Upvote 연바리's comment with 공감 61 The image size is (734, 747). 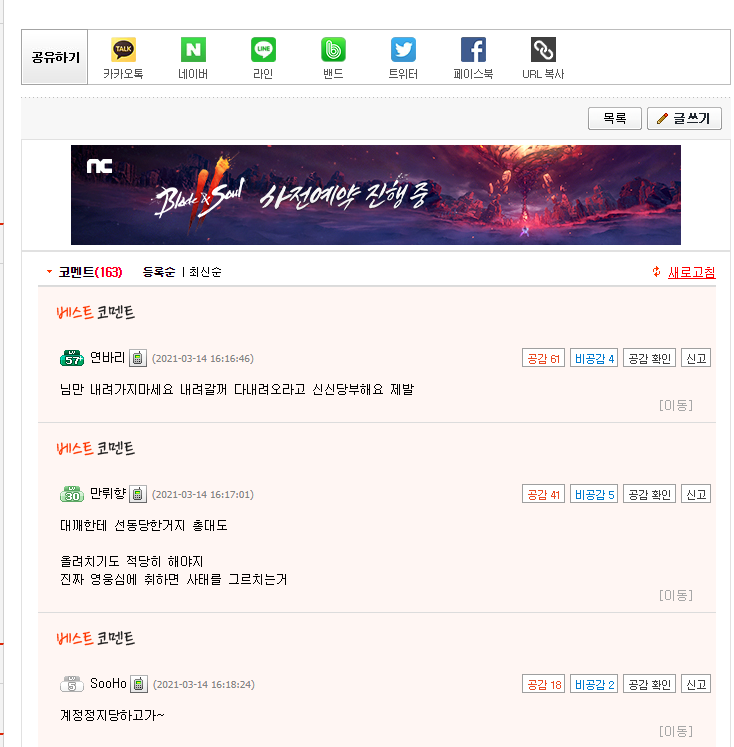pyautogui.click(x=543, y=358)
